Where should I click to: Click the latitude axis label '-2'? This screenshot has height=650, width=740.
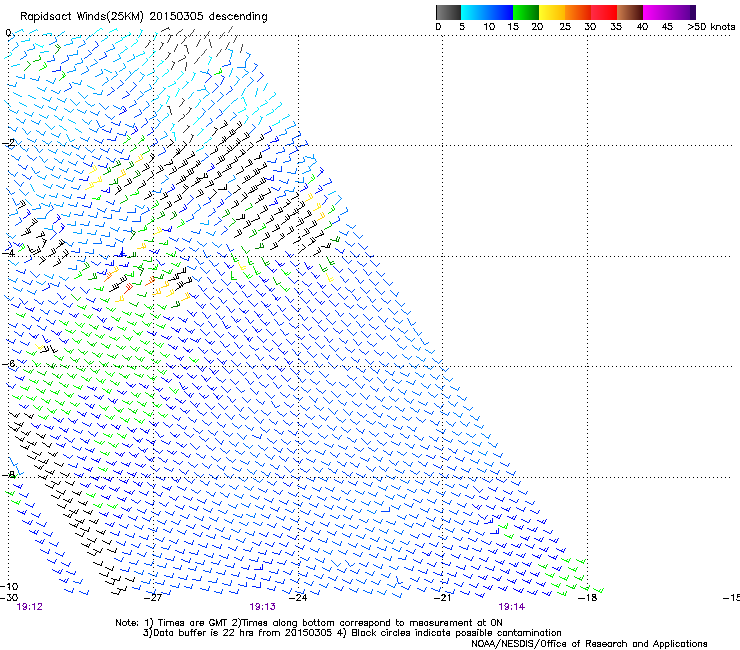pos(8,143)
